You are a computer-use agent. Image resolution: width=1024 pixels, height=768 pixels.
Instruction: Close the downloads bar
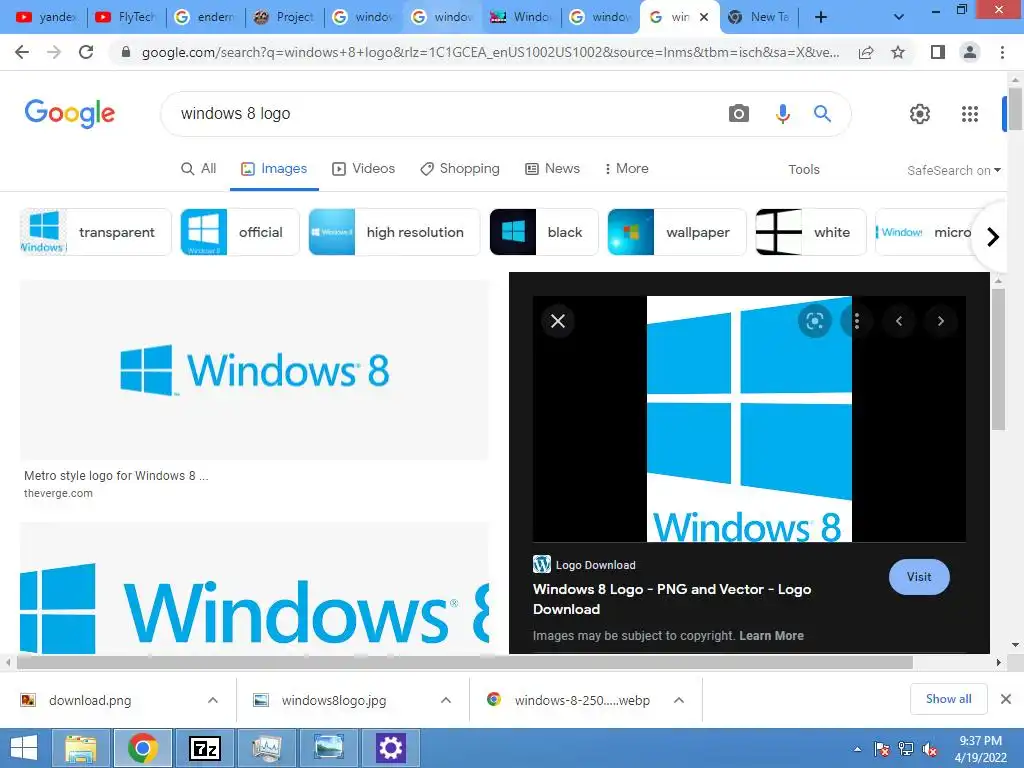1006,699
